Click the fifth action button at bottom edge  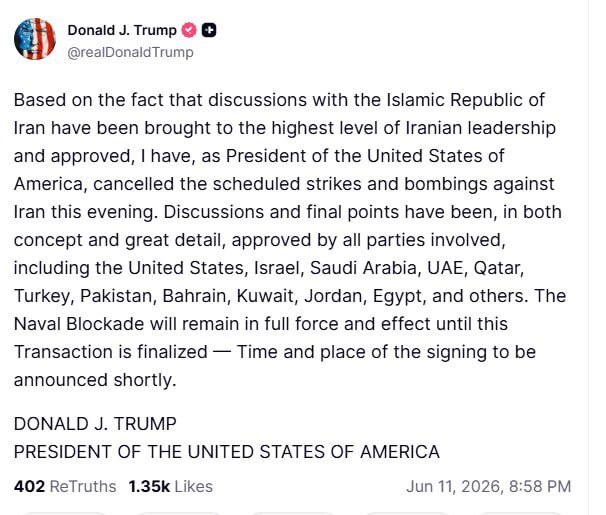522,513
